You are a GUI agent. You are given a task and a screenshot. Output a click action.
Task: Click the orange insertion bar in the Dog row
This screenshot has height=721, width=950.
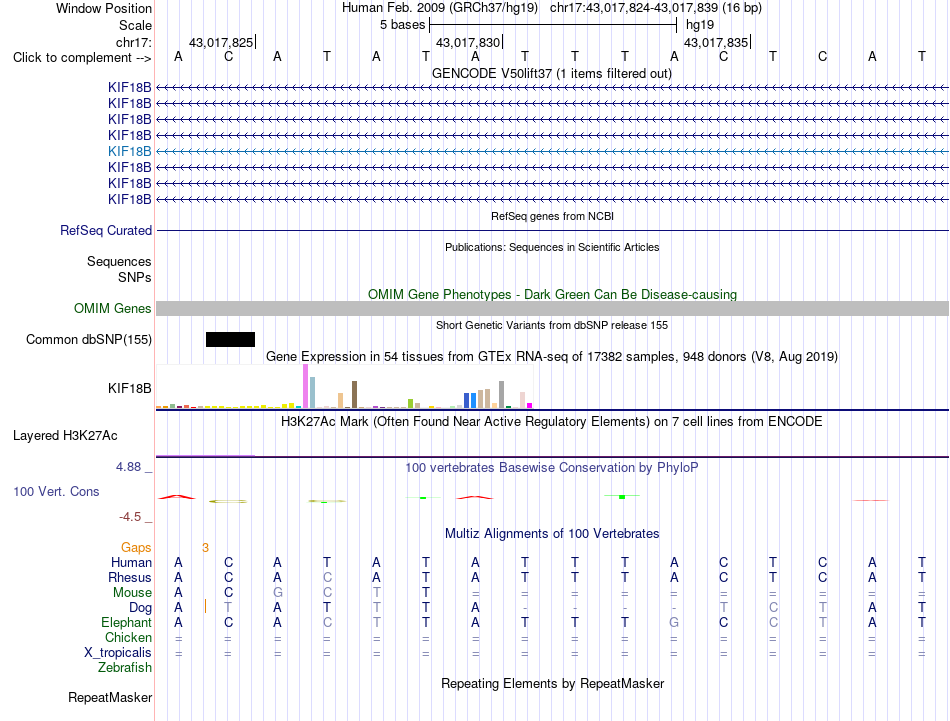(x=205, y=606)
